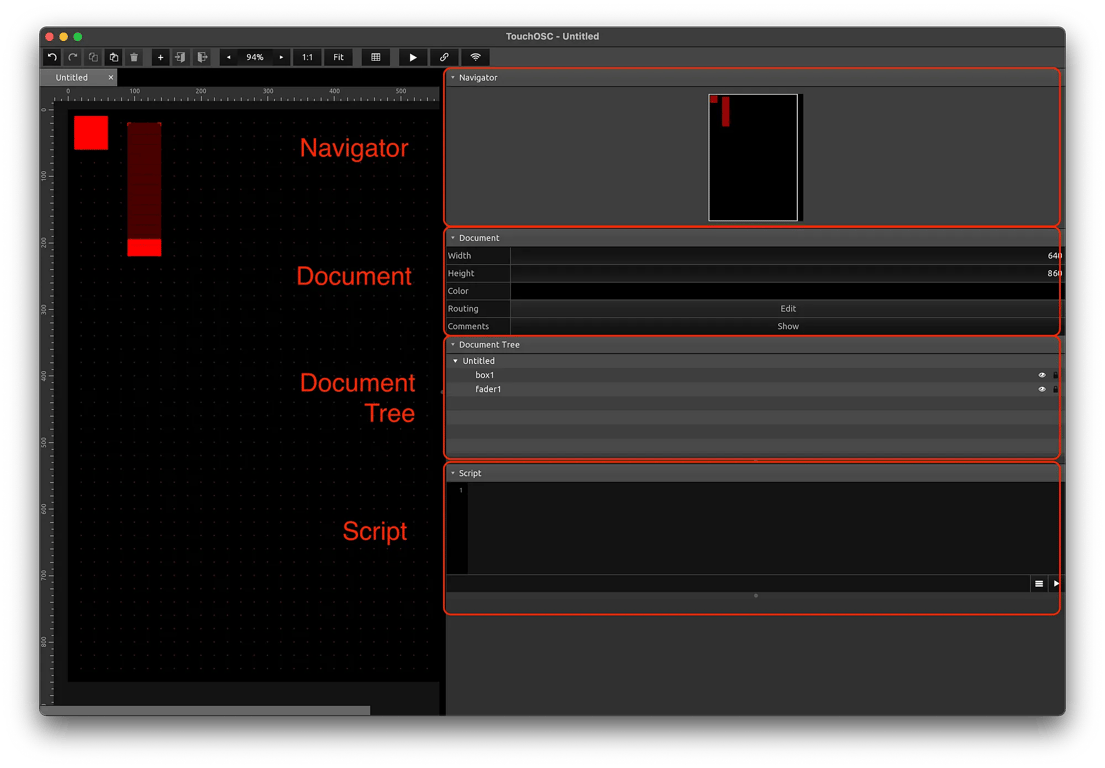Hide fader1 using its eye icon
This screenshot has height=768, width=1105.
click(1042, 389)
